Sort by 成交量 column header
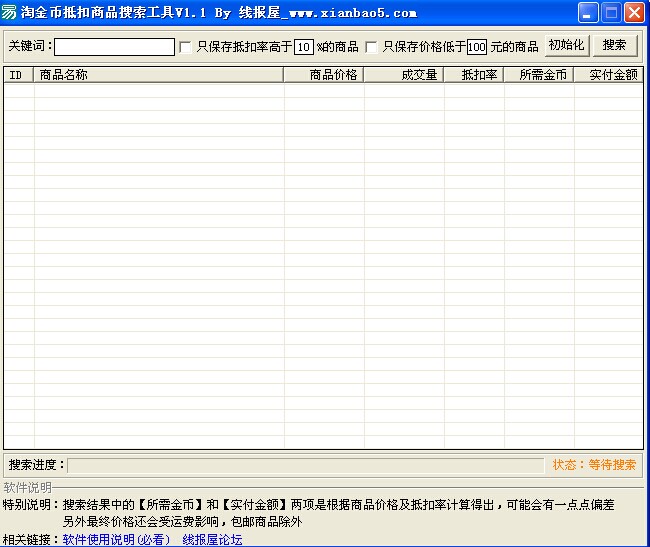This screenshot has height=547, width=650. (404, 75)
